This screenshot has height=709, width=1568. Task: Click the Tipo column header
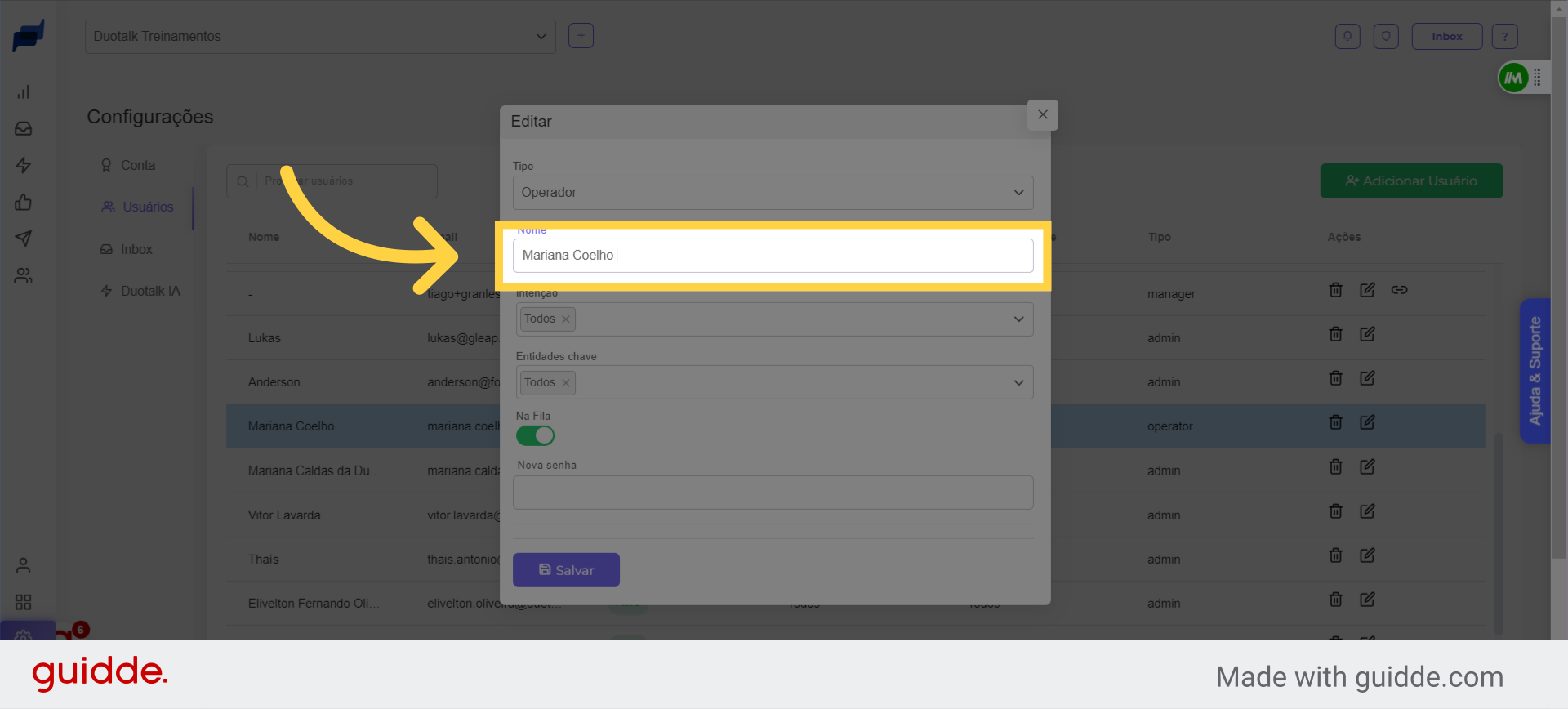1159,237
